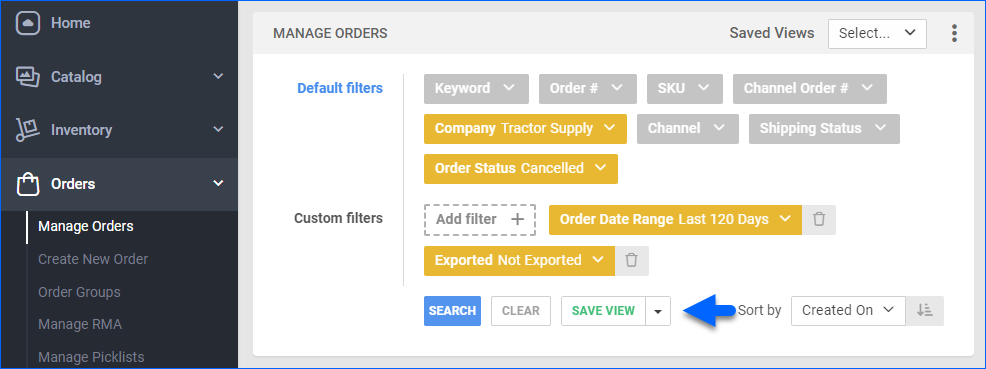Click the Inventory hand-truck icon
Image resolution: width=986 pixels, height=369 pixels.
(27, 130)
